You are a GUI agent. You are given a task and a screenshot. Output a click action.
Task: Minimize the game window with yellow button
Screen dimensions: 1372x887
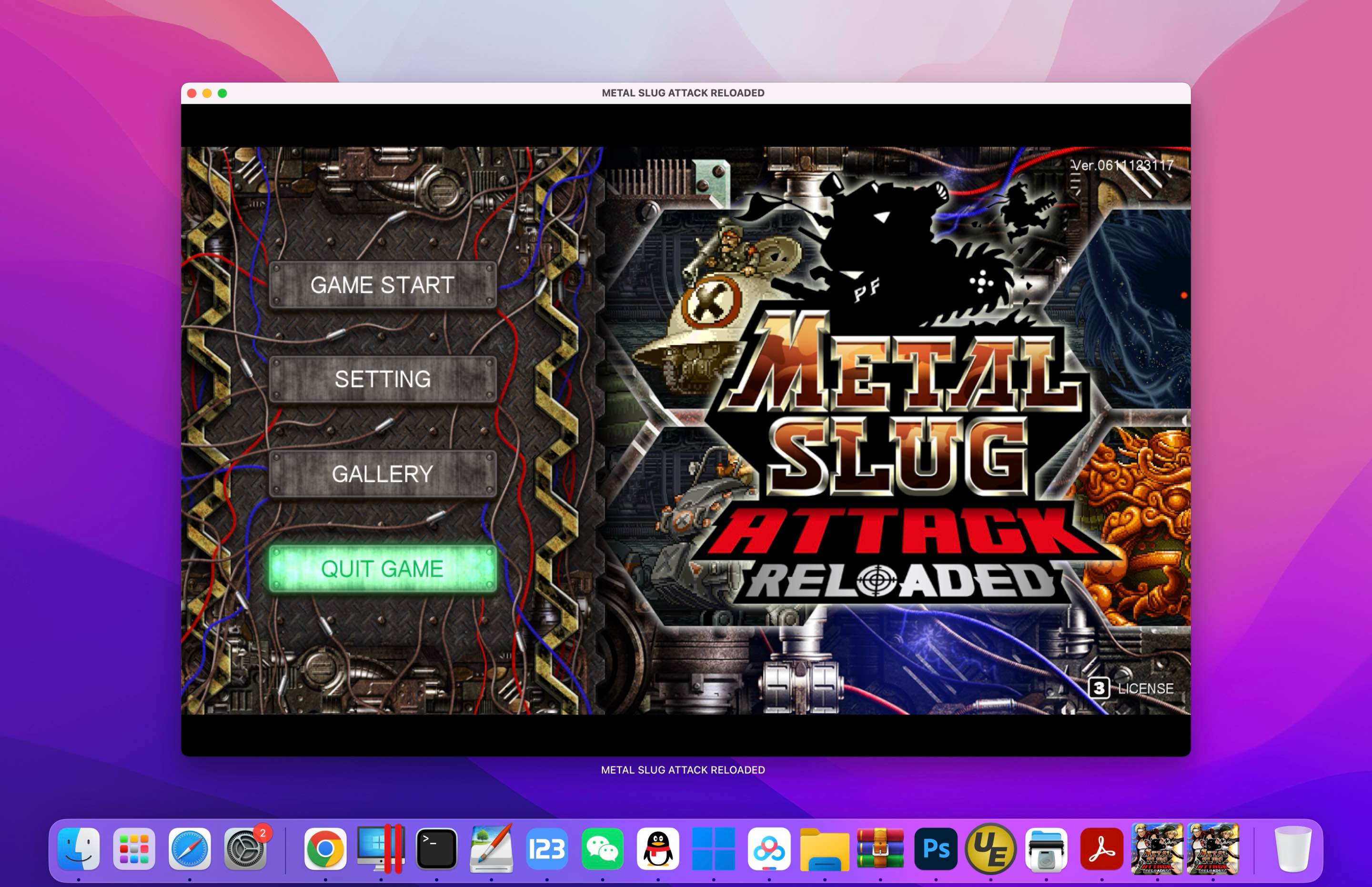click(207, 93)
